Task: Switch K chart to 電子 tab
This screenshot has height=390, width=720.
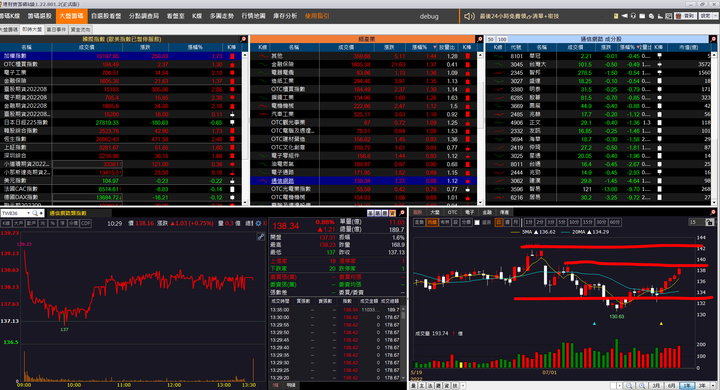Action: [x=470, y=213]
